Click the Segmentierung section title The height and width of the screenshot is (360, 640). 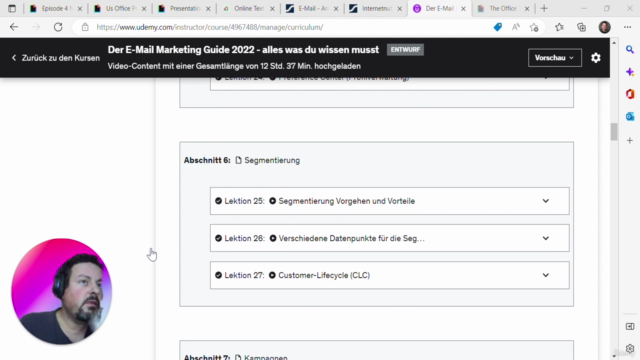pos(272,160)
